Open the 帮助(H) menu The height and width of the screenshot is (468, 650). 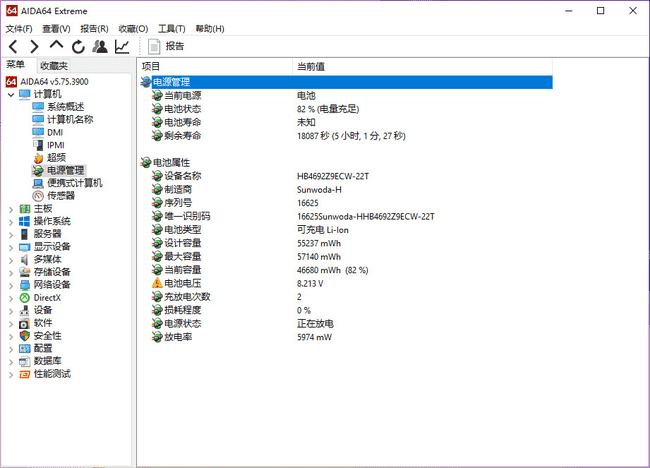click(210, 29)
